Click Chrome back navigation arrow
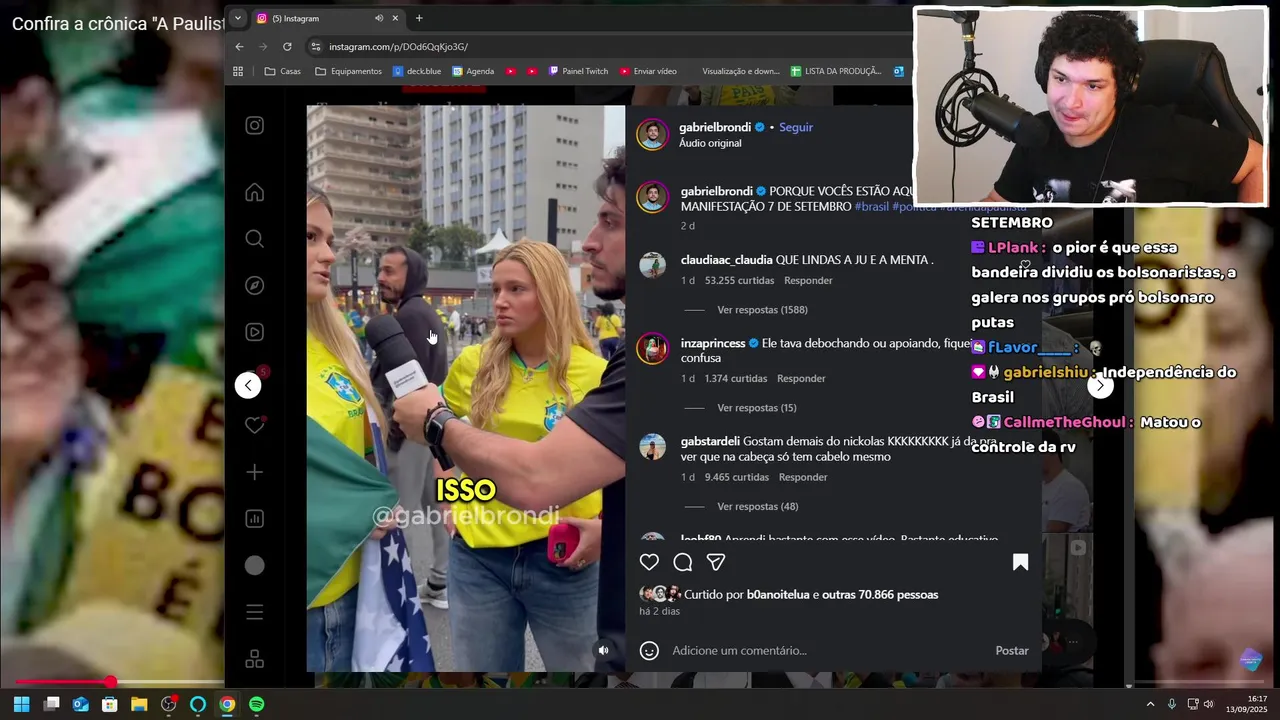This screenshot has height=720, width=1280. click(239, 46)
